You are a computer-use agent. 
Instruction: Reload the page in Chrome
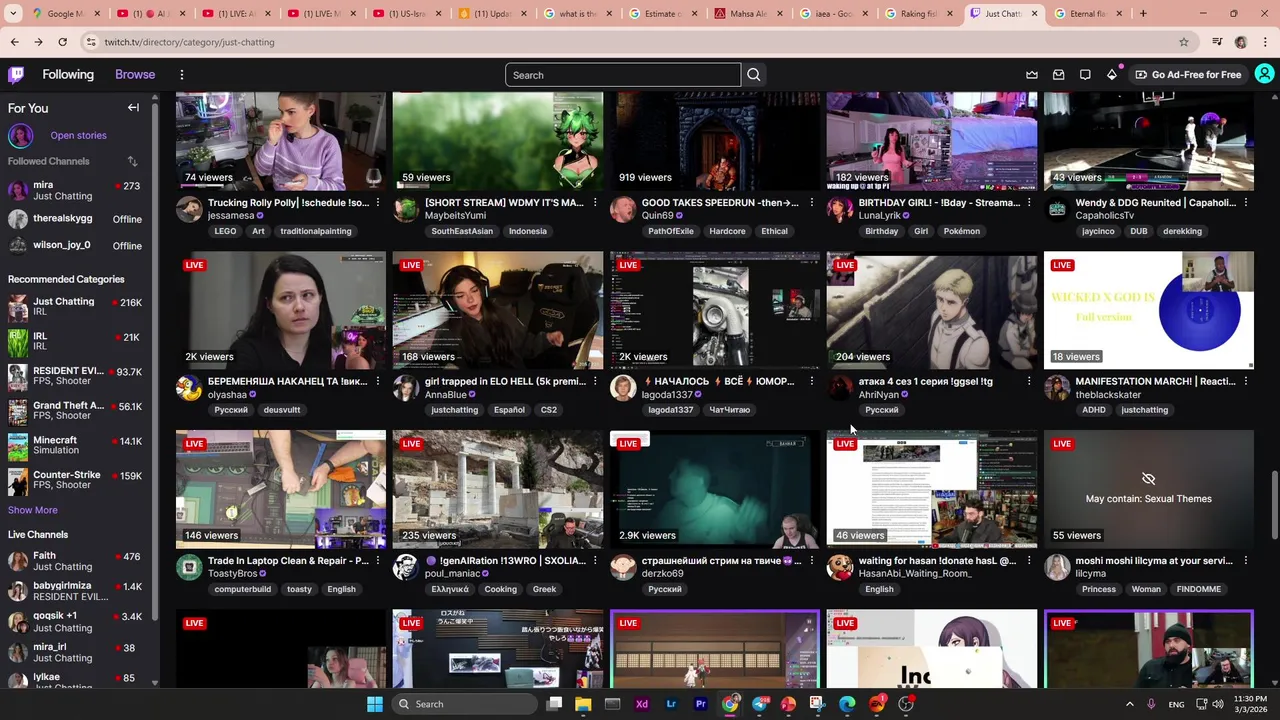62,42
